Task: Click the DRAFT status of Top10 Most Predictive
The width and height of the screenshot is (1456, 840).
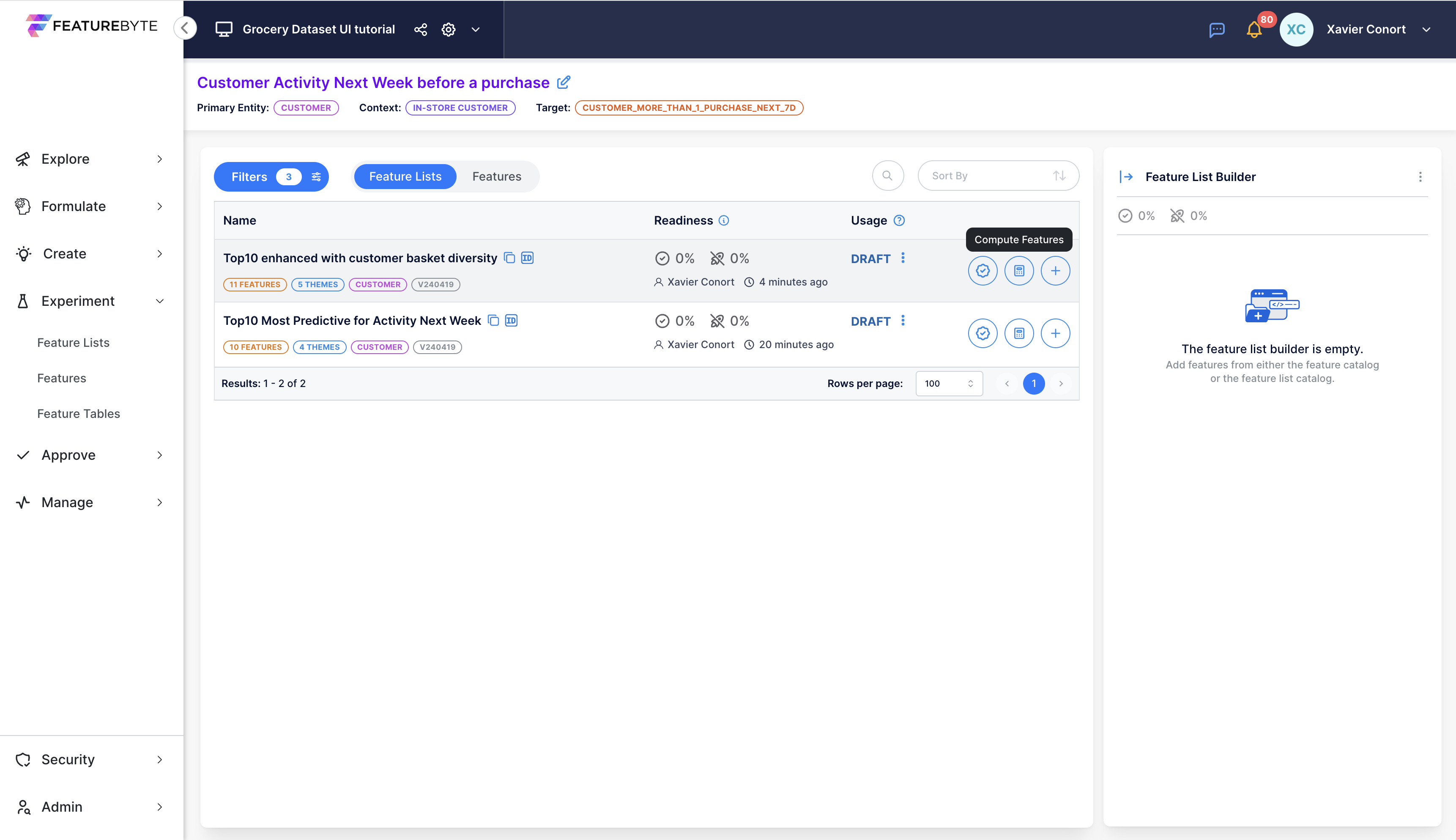Action: coord(870,321)
